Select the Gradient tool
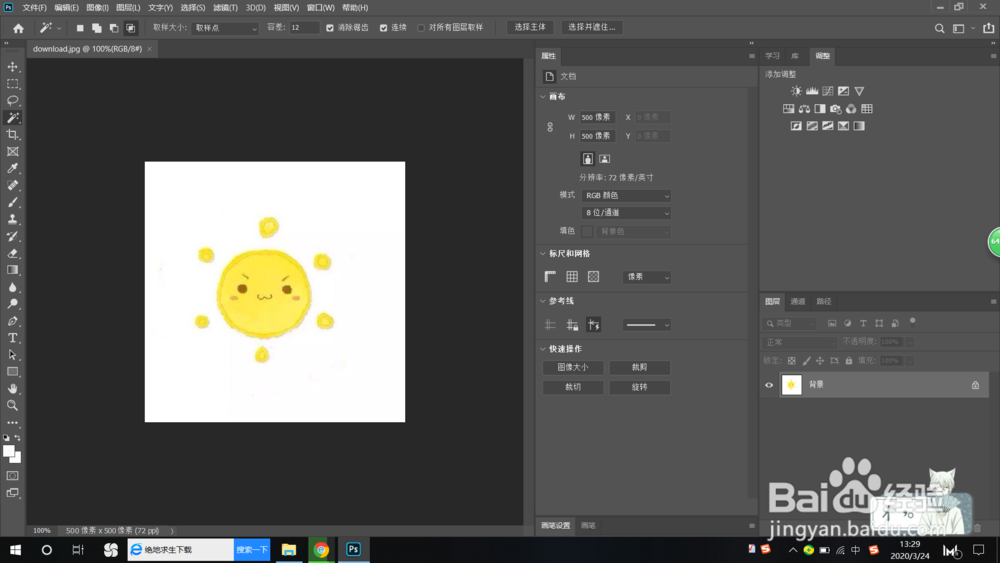 tap(12, 270)
